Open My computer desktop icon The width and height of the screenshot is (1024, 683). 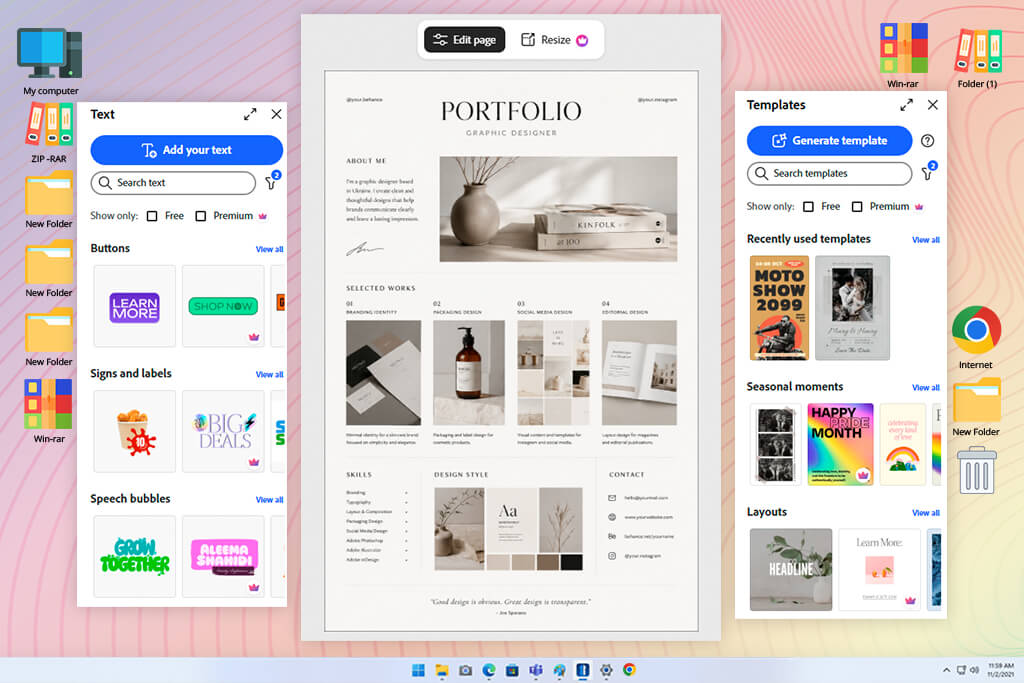(x=50, y=62)
